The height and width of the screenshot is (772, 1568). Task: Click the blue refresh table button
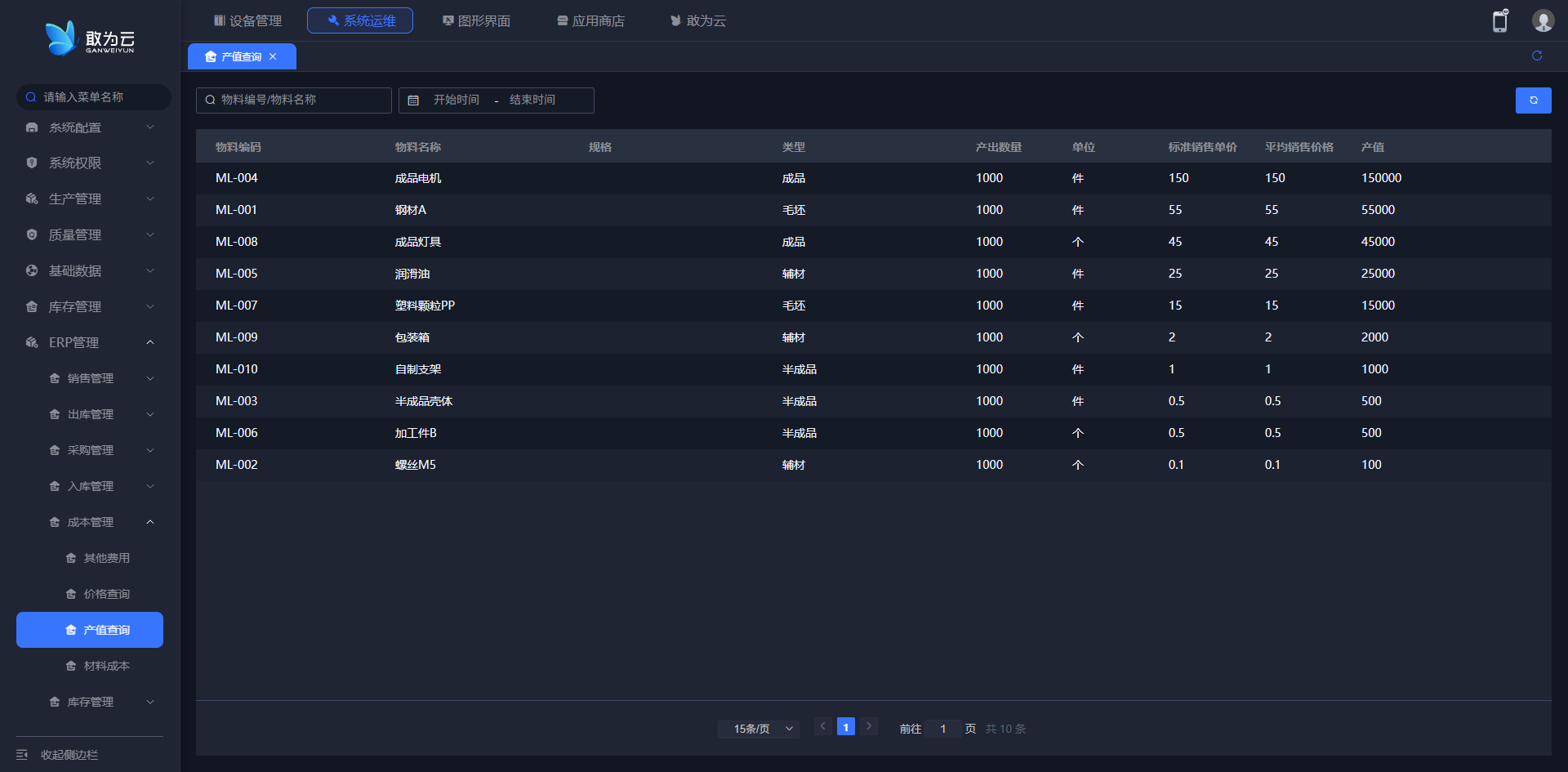(x=1534, y=100)
